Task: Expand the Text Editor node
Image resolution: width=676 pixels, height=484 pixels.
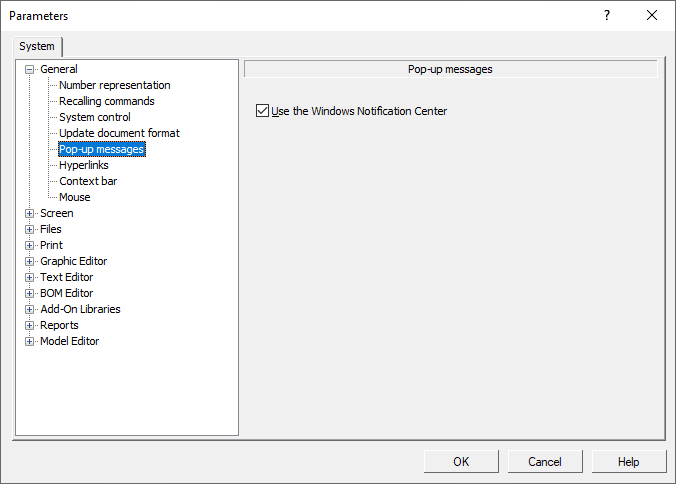Action: (x=30, y=278)
